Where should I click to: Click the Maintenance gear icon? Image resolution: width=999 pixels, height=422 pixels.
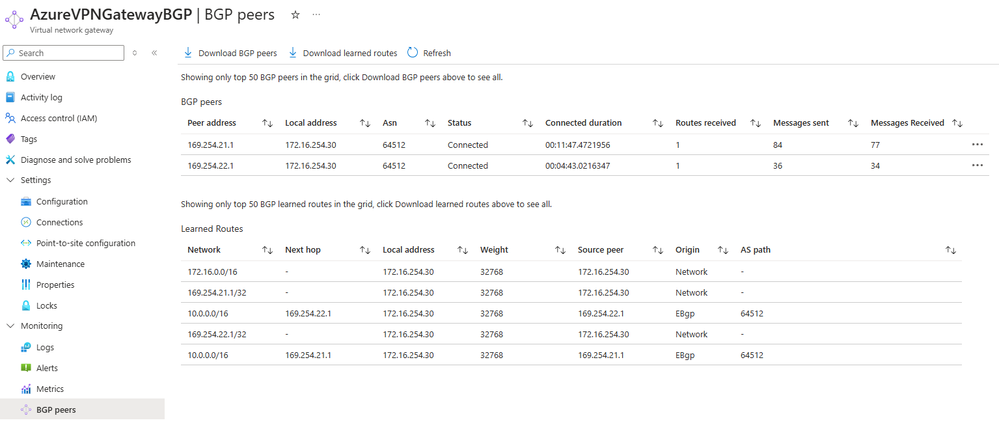(x=26, y=264)
